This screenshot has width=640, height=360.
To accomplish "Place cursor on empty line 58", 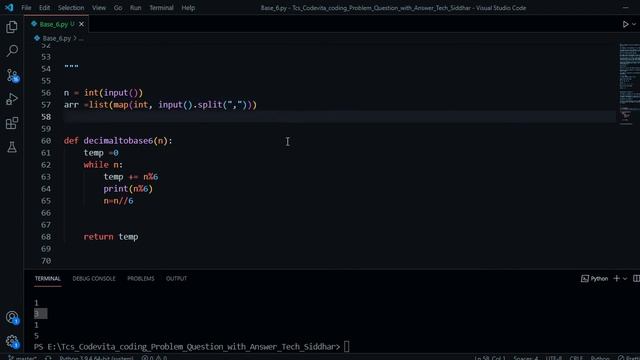I will [x=340, y=117].
